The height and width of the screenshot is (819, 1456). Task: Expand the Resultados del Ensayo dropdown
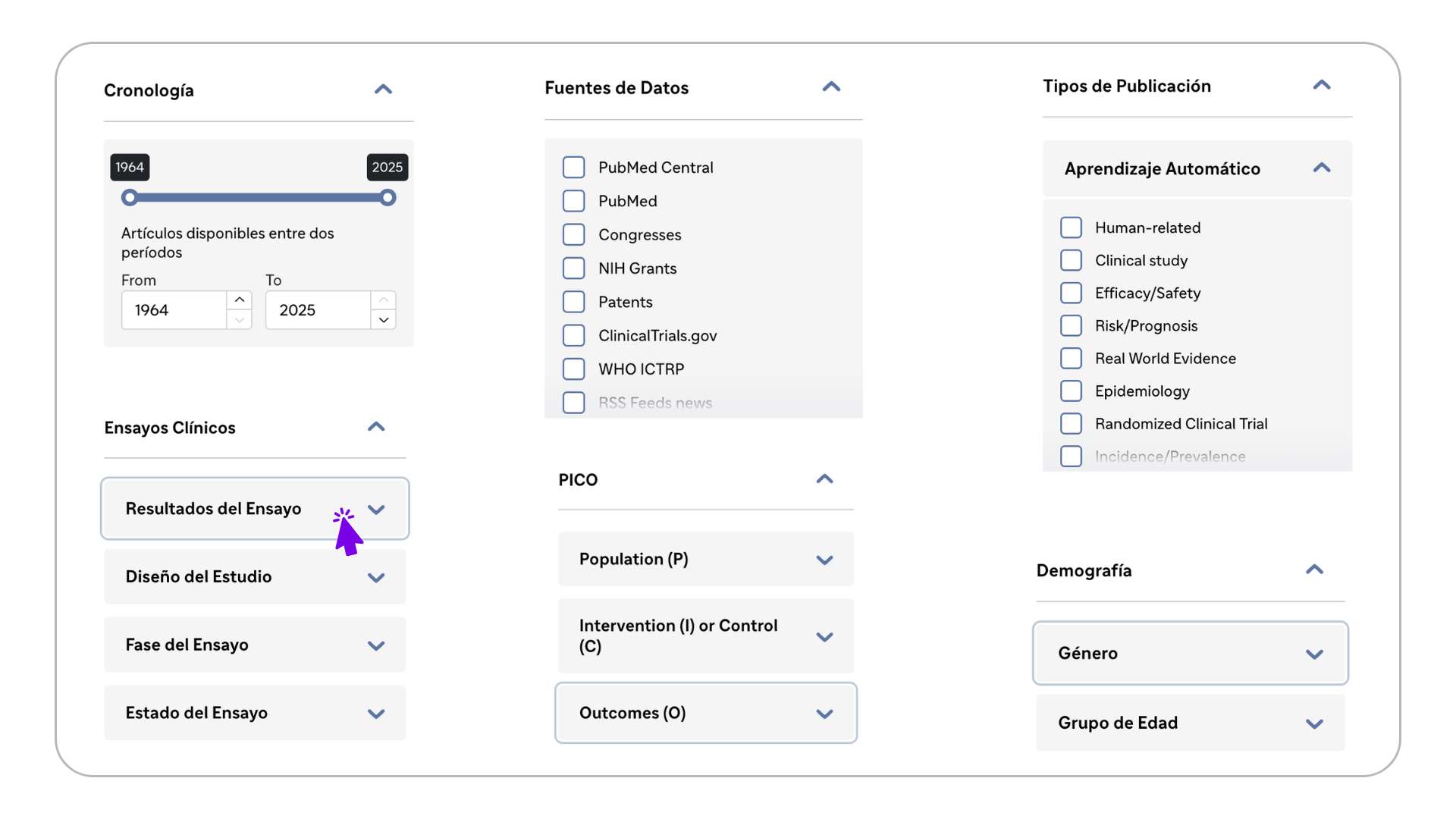pyautogui.click(x=255, y=509)
